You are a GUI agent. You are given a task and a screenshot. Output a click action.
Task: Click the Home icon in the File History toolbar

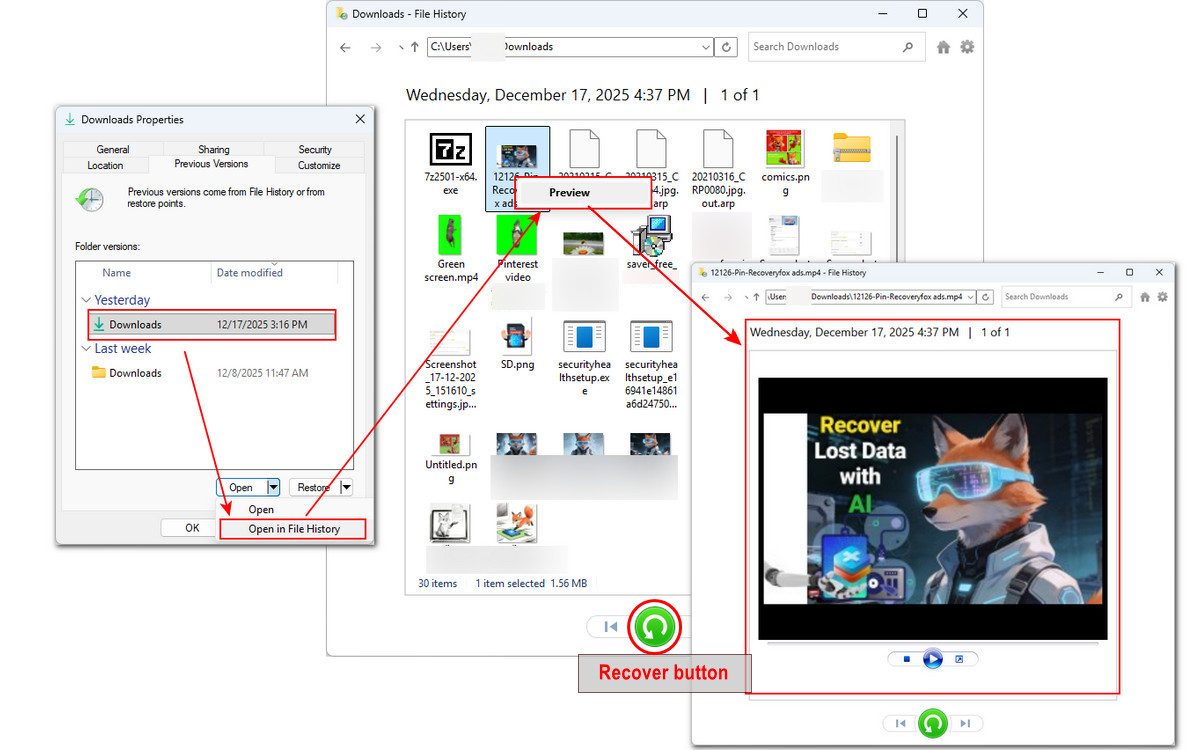[x=943, y=47]
